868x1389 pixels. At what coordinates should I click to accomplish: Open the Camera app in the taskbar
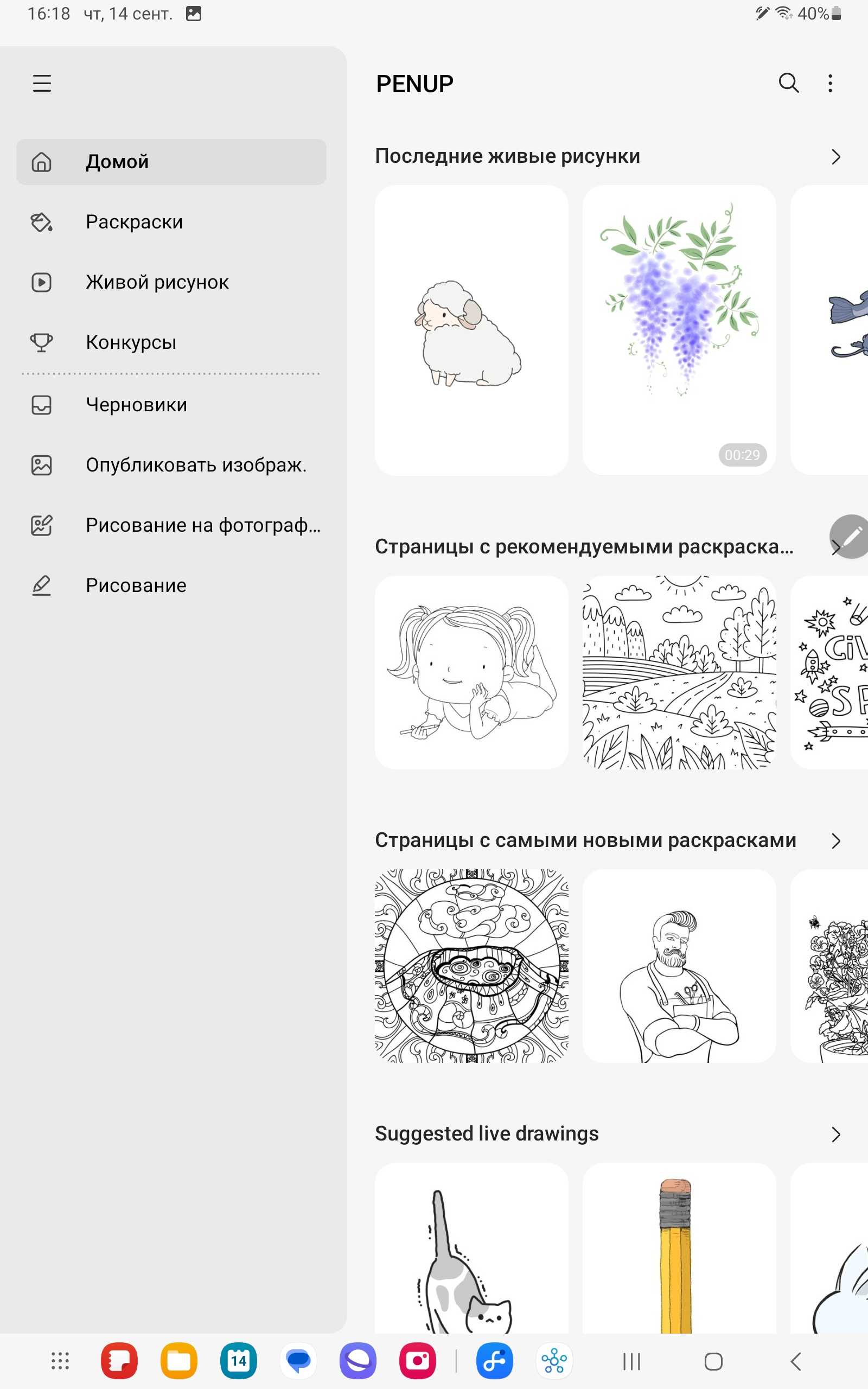(x=418, y=1361)
